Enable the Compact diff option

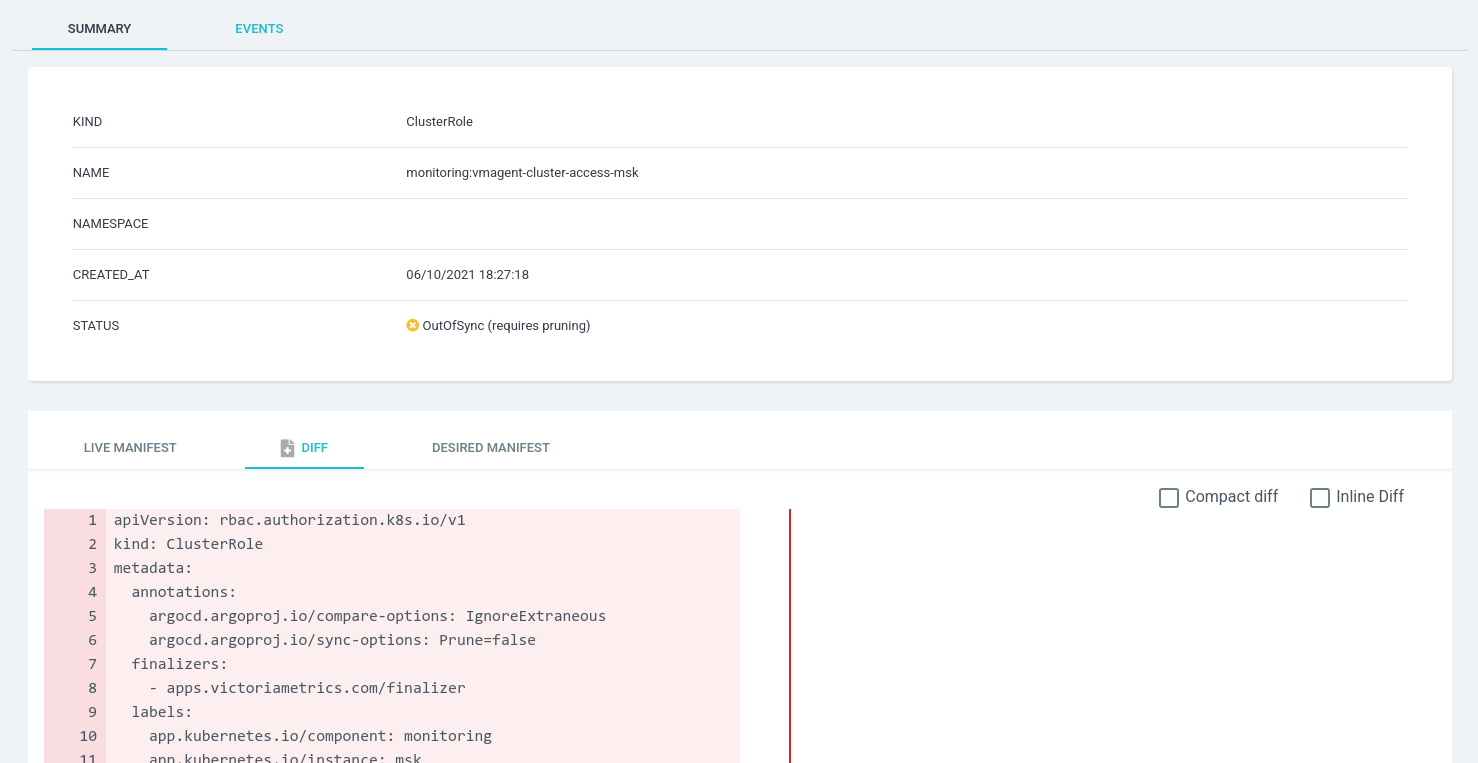[1169, 497]
